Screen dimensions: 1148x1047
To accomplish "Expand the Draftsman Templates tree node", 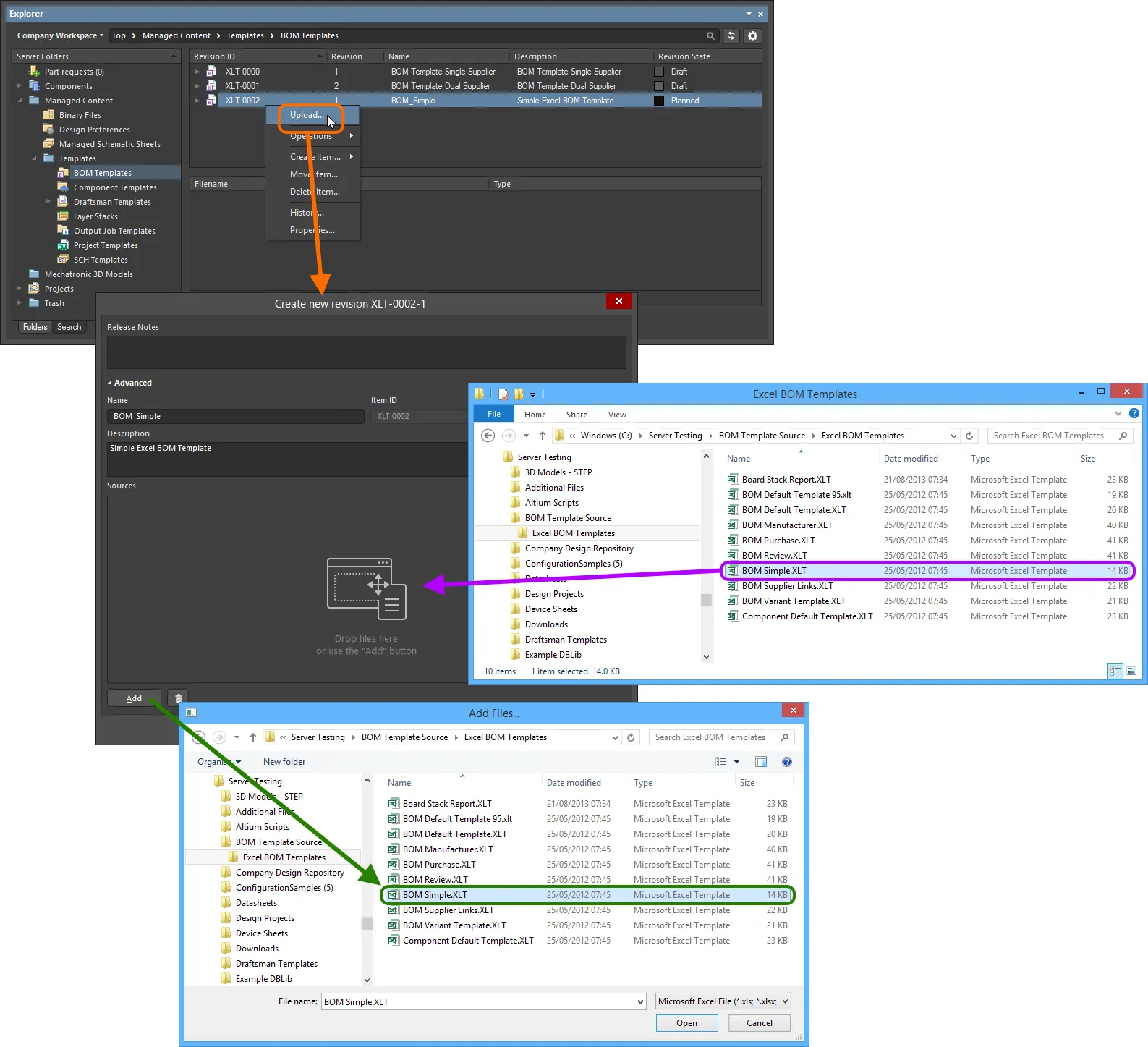I will click(48, 202).
